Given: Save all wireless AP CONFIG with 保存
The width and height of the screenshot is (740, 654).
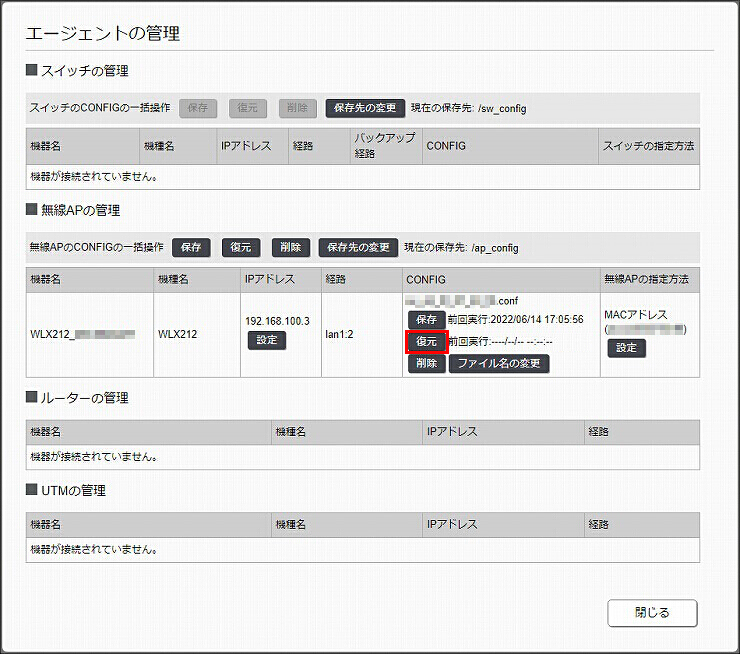Looking at the screenshot, I should click(191, 247).
